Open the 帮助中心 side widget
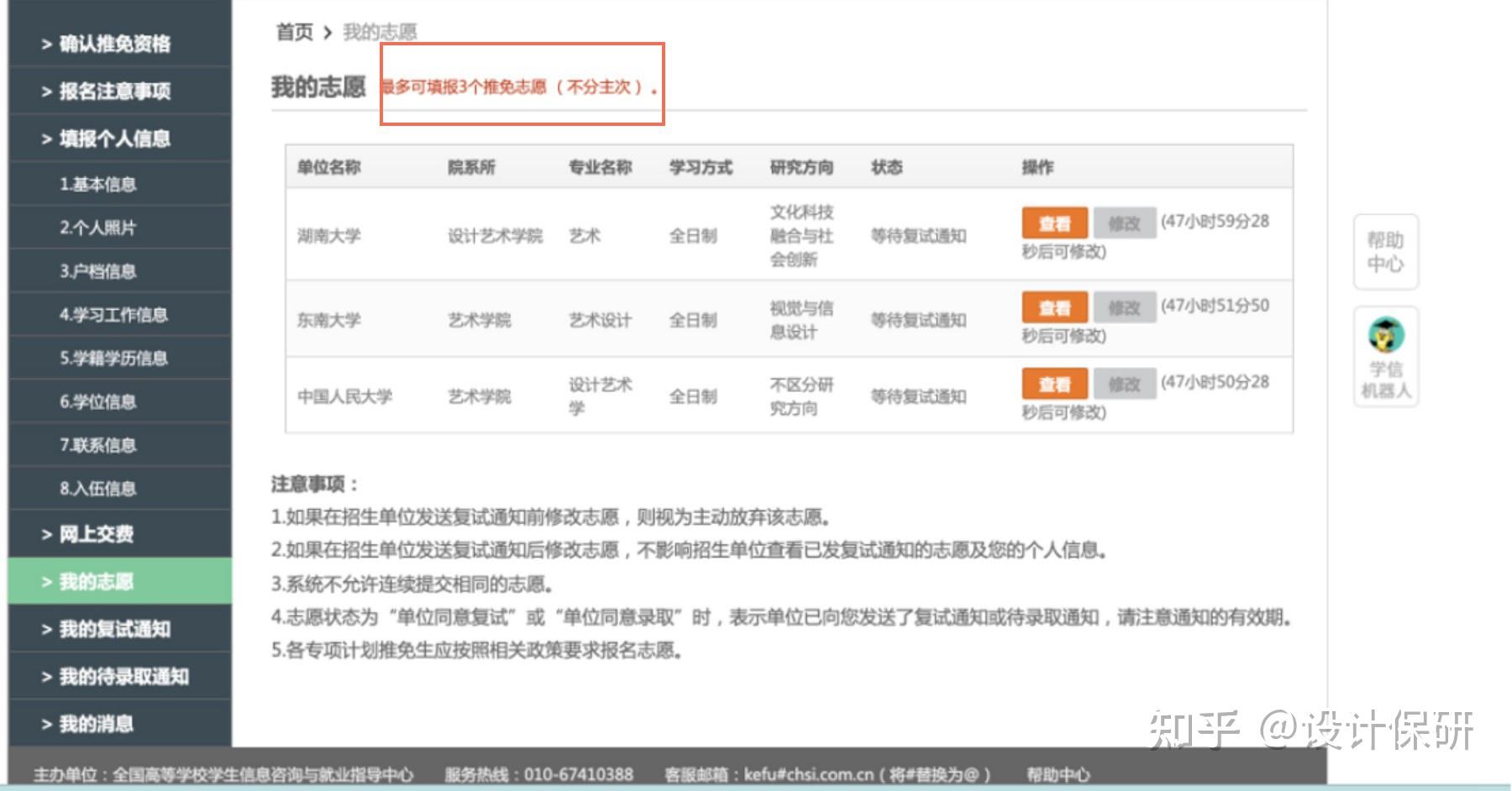Viewport: 1512px width, 791px height. pos(1386,252)
